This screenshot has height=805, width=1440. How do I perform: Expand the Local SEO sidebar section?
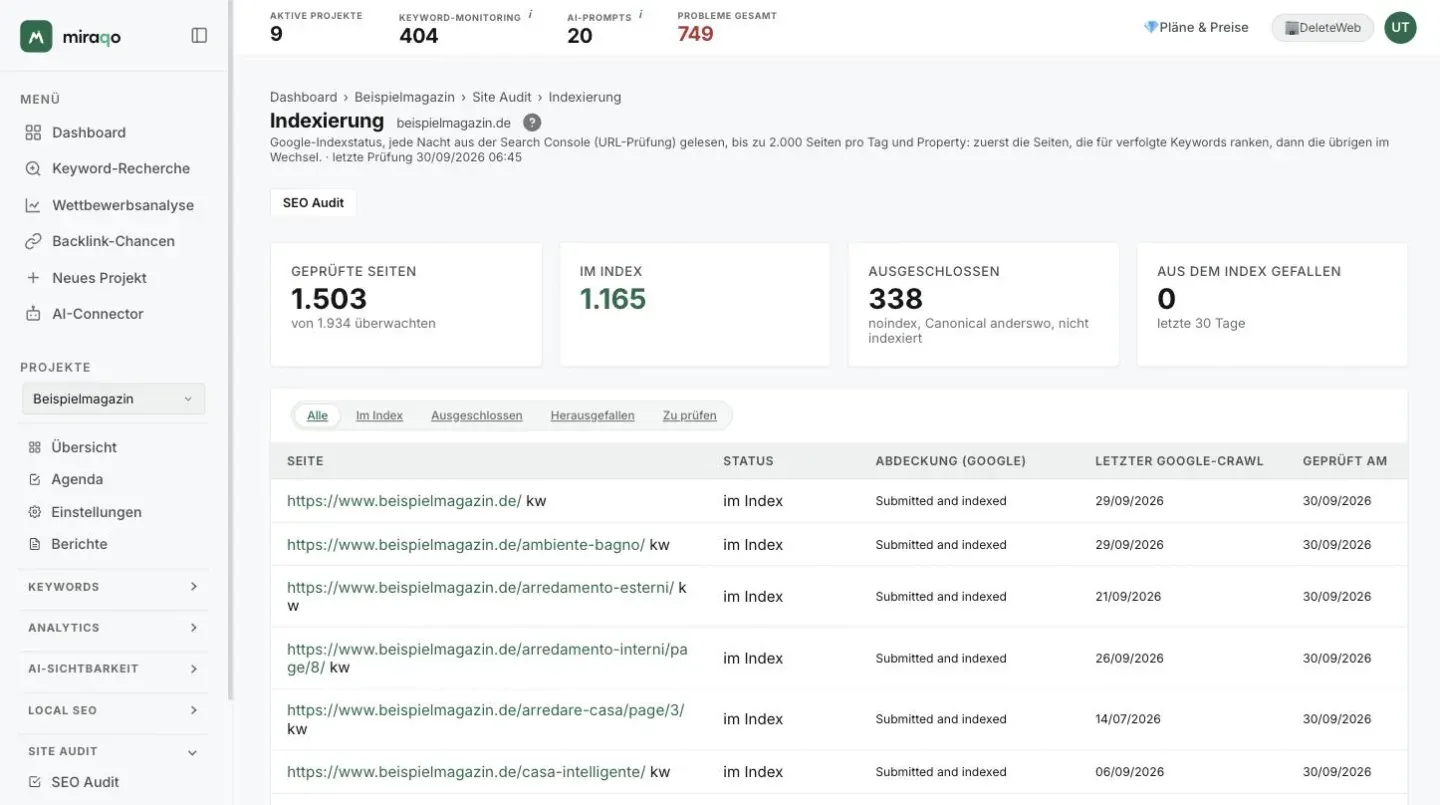[113, 710]
